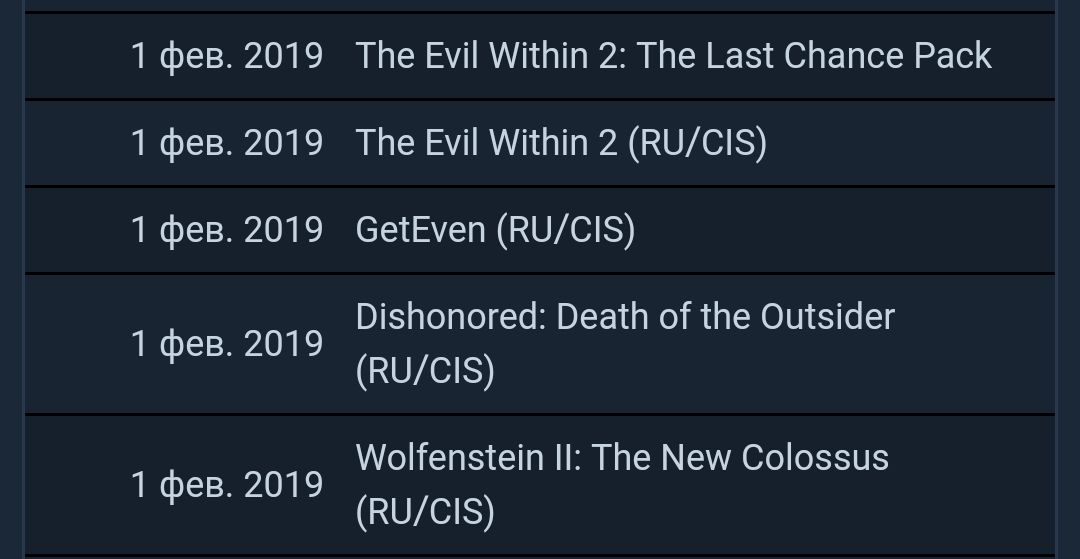This screenshot has width=1080, height=559.
Task: Click the (RU/CIS) line under Dishonored title
Action: click(x=425, y=371)
